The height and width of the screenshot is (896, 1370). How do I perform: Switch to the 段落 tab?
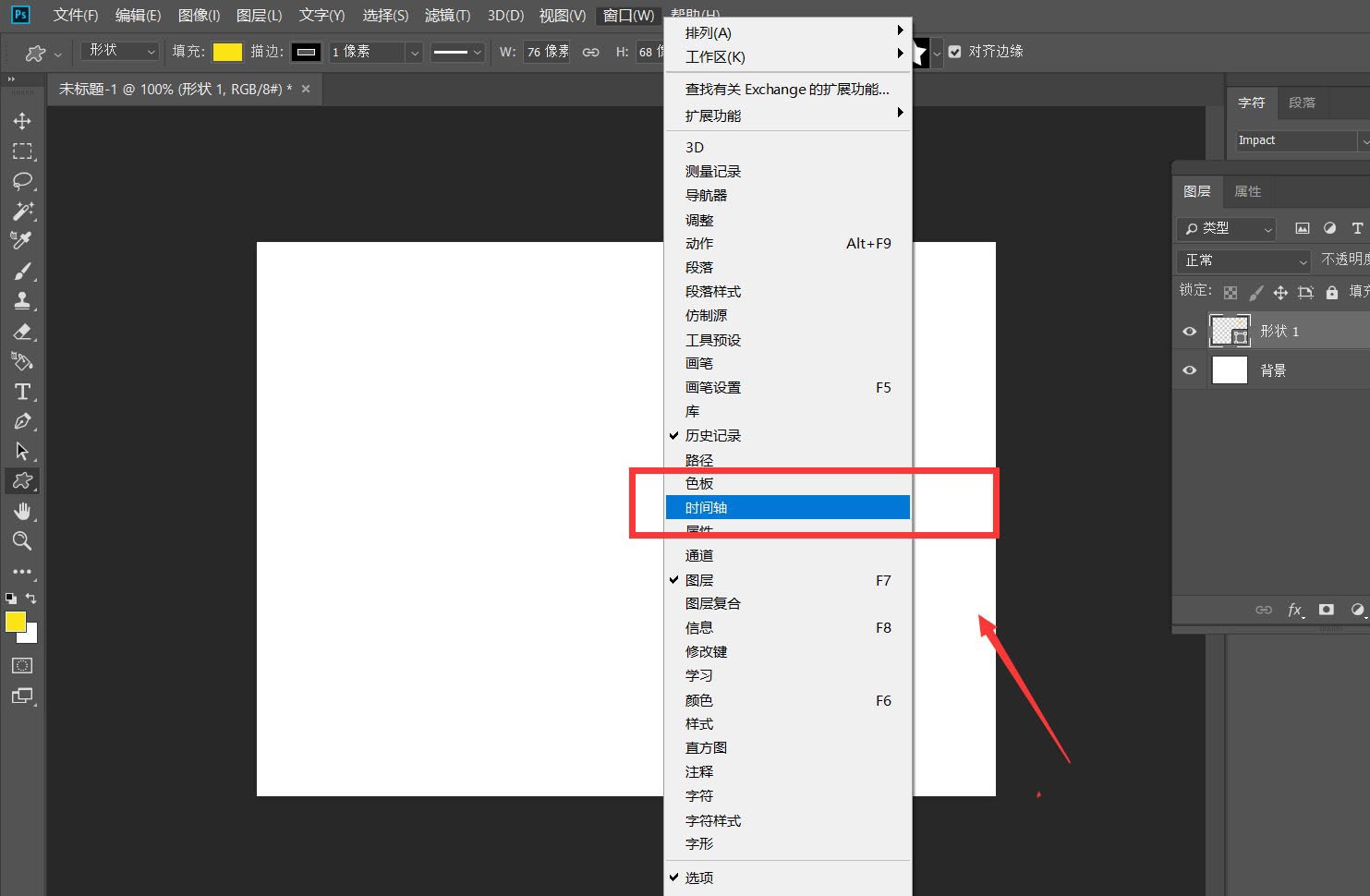coord(1302,103)
